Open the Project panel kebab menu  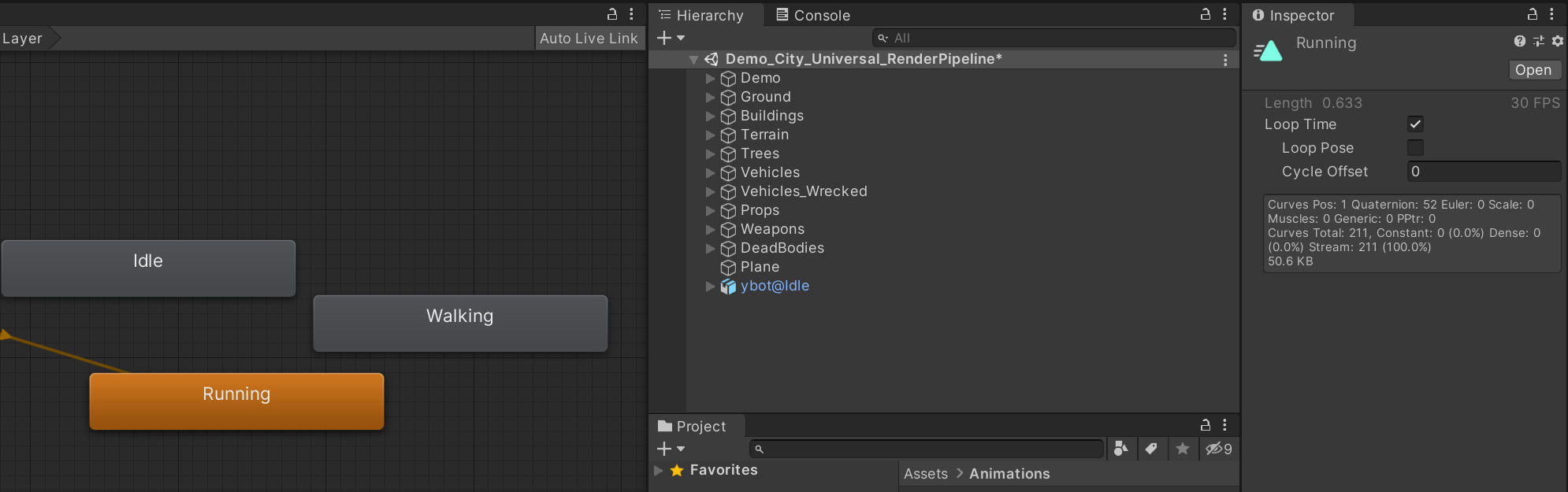1224,425
